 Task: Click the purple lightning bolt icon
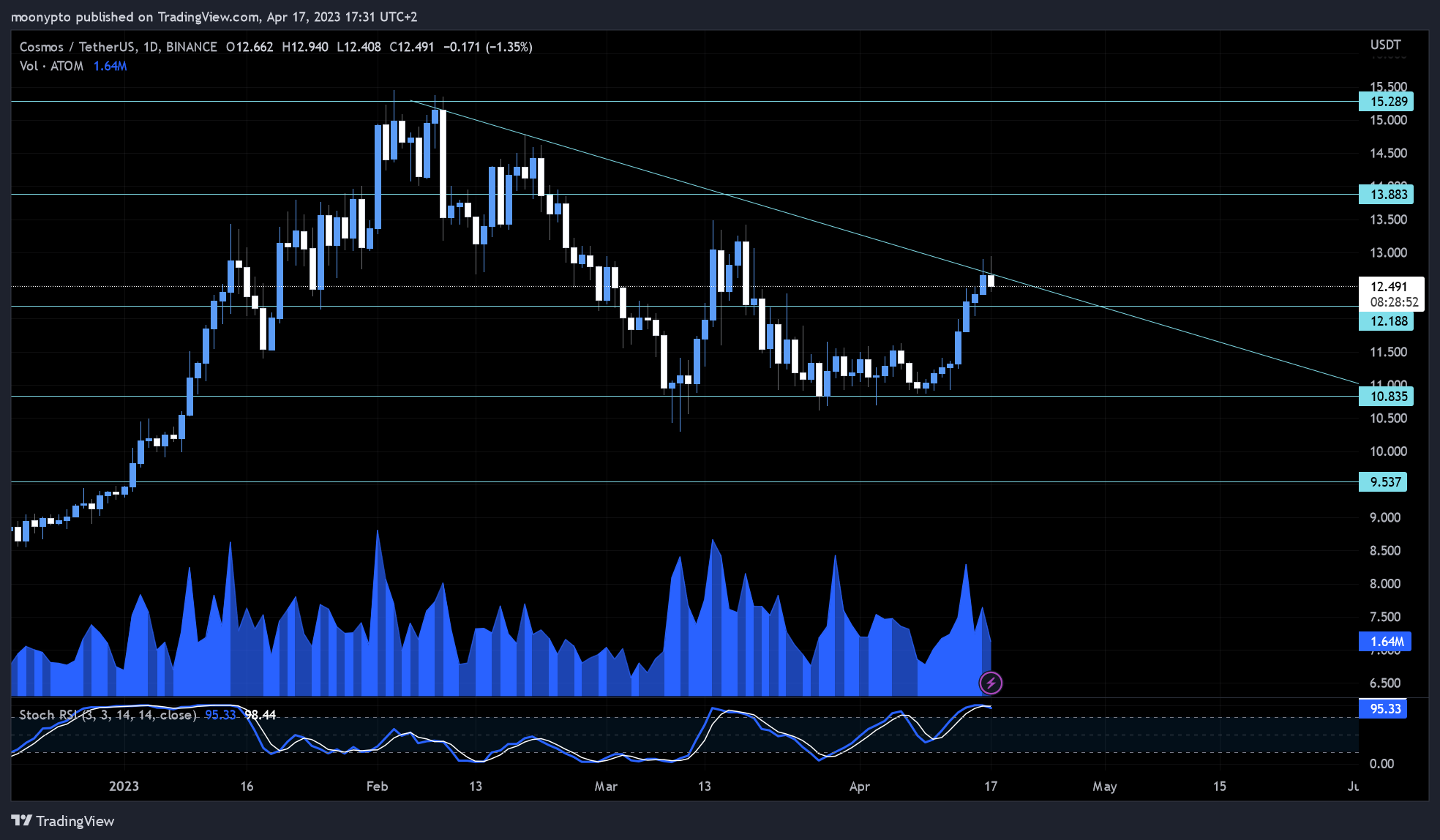click(x=991, y=683)
